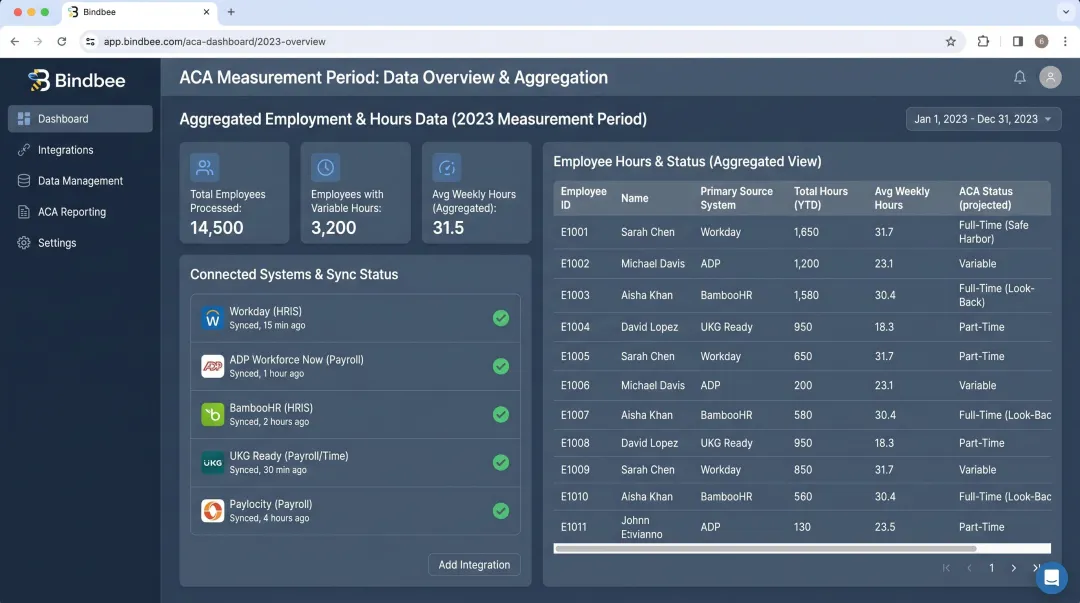1080x603 pixels.
Task: Select employee E1001 cell
Action: tap(574, 232)
